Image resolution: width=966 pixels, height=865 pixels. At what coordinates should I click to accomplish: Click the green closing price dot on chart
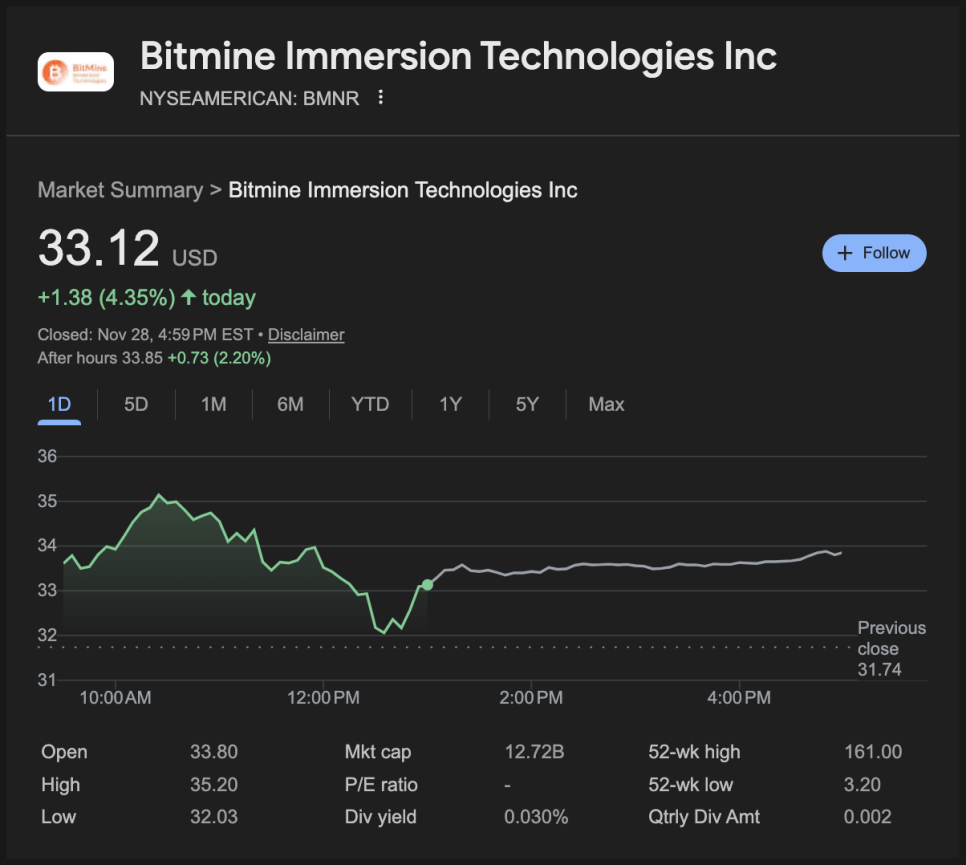pyautogui.click(x=428, y=584)
